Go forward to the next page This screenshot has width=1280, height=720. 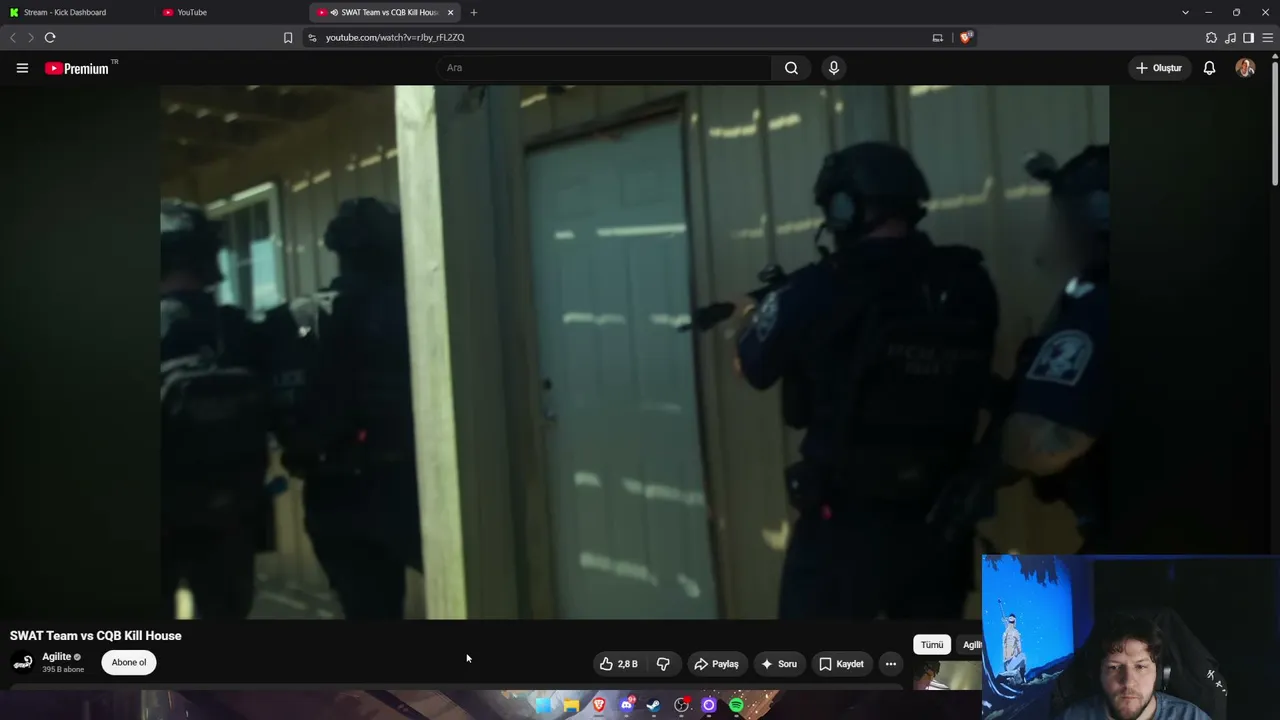click(x=31, y=38)
